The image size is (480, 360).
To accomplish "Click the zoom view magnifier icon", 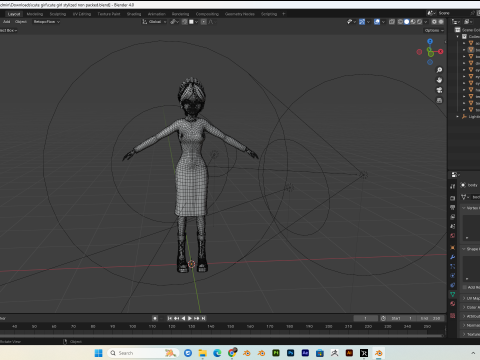I will point(439,70).
